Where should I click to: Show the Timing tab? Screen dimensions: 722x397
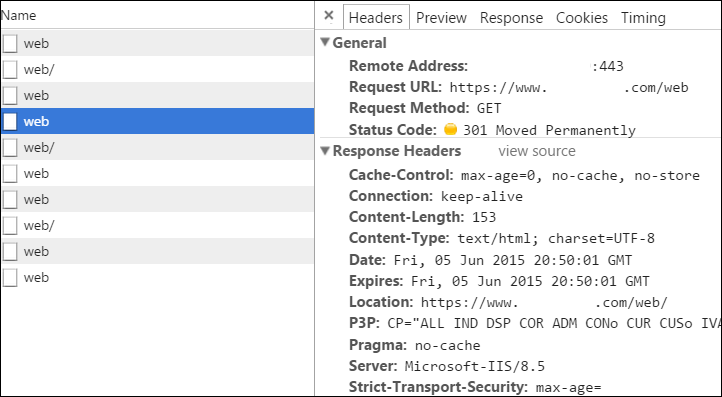click(x=643, y=18)
